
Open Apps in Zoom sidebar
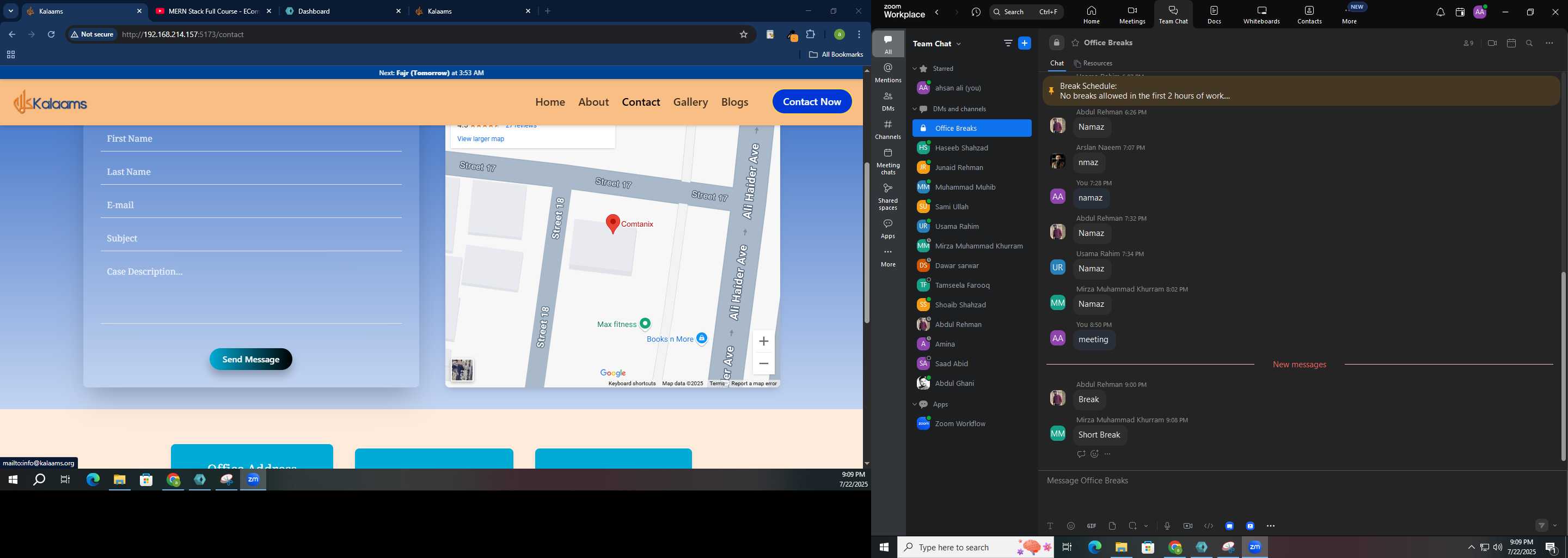point(888,229)
